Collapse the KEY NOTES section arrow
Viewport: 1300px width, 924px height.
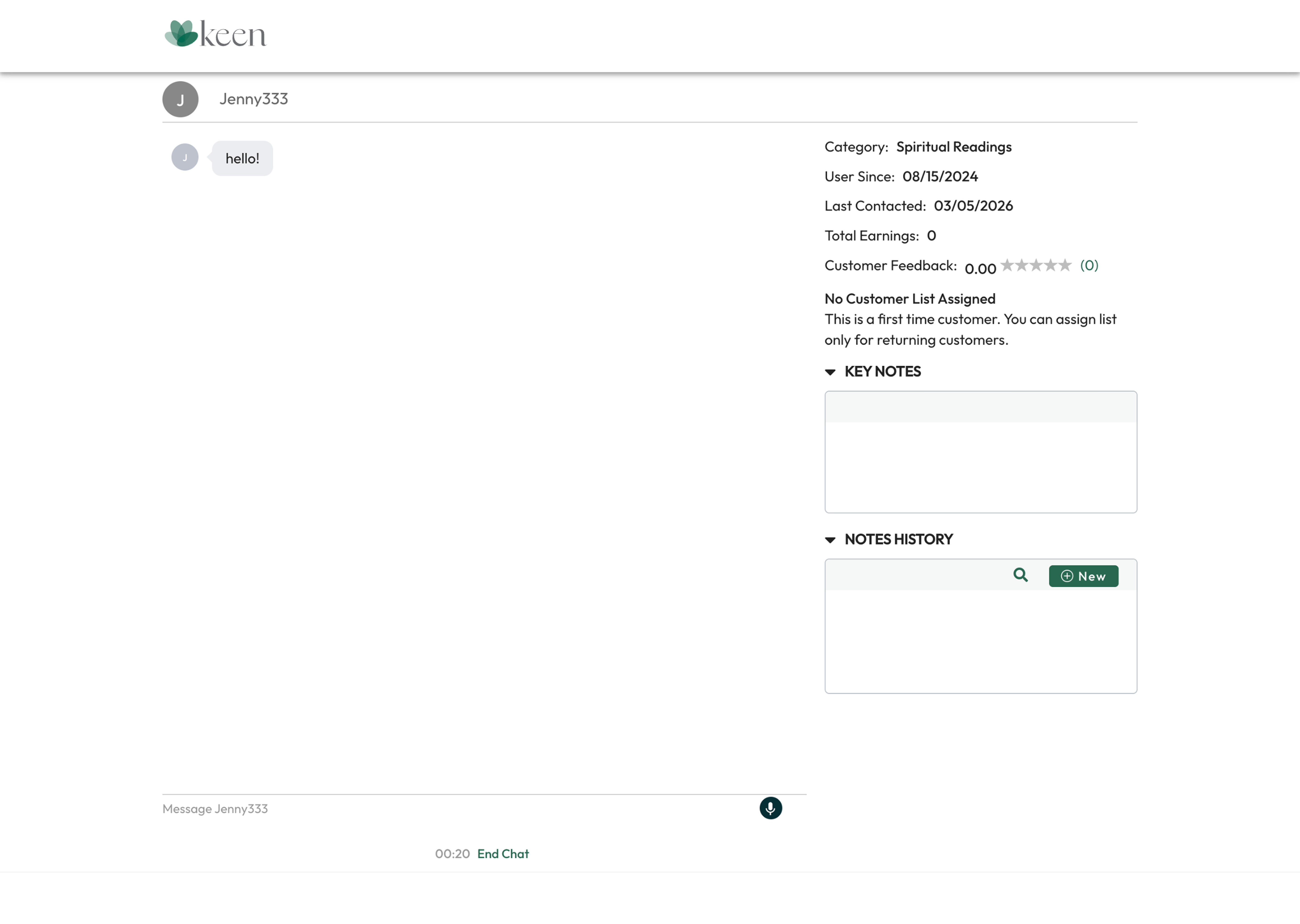[830, 372]
